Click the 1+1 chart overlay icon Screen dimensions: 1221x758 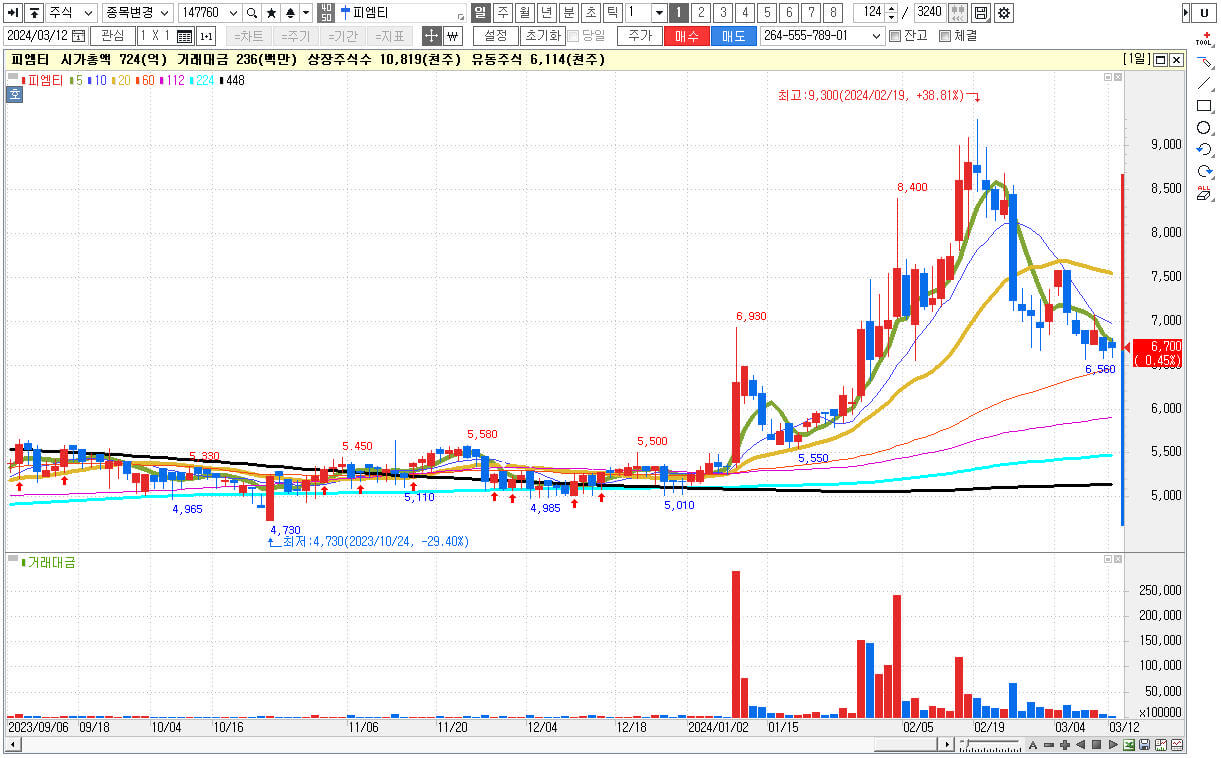(x=206, y=35)
